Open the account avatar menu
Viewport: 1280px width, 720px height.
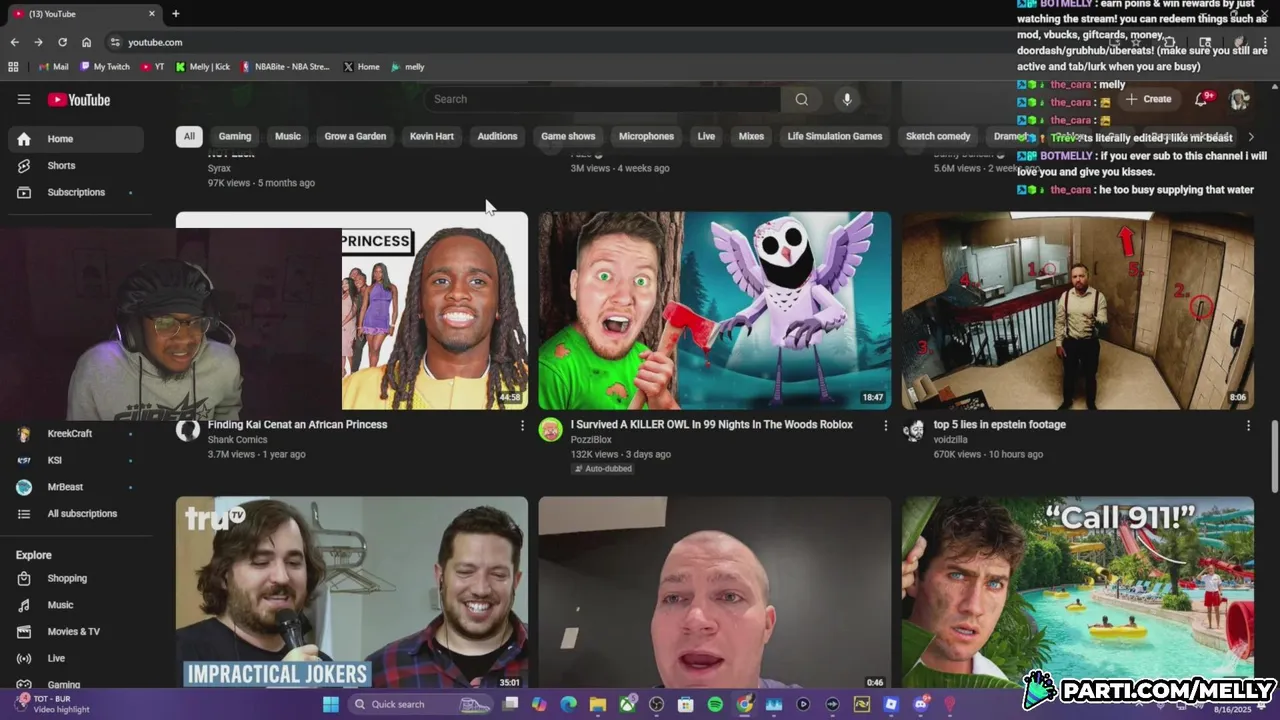click(1239, 99)
